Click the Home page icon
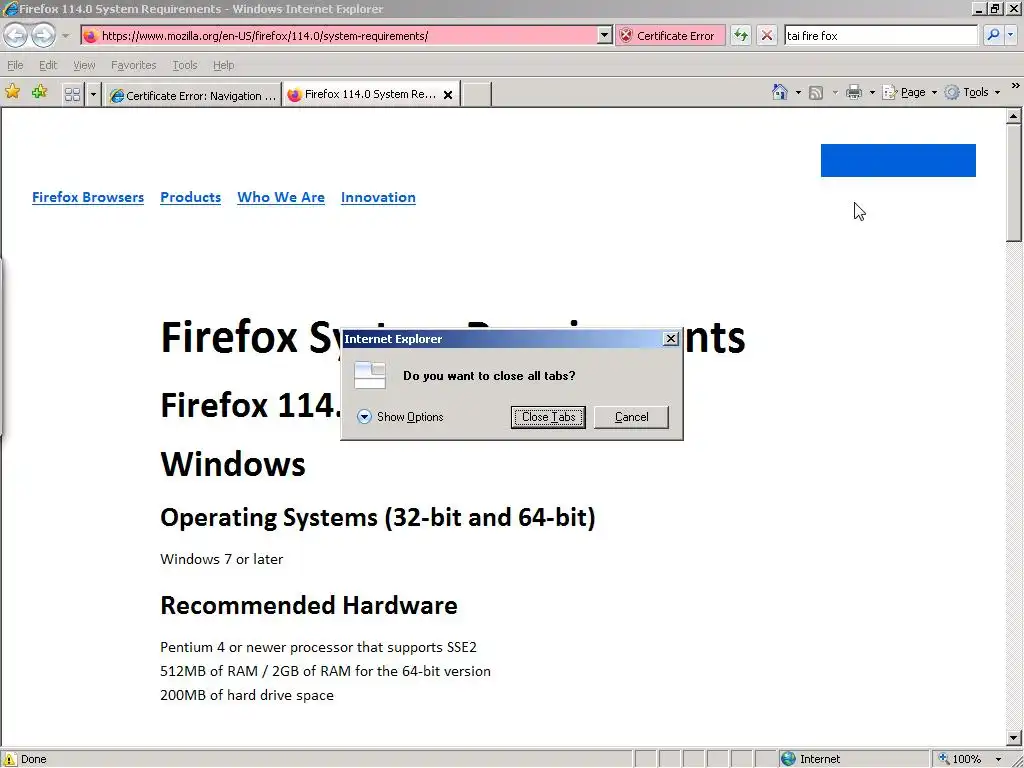1024x768 pixels. (x=780, y=92)
